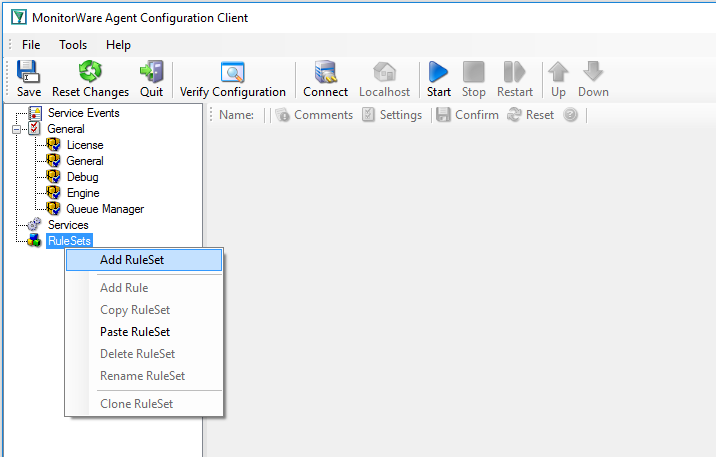This screenshot has height=457, width=716.
Task: Click the Save floppy disk icon
Action: (28, 72)
